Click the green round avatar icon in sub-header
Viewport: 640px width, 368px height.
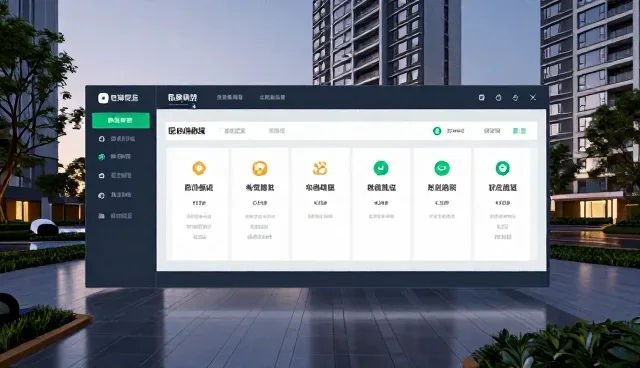[x=437, y=131]
